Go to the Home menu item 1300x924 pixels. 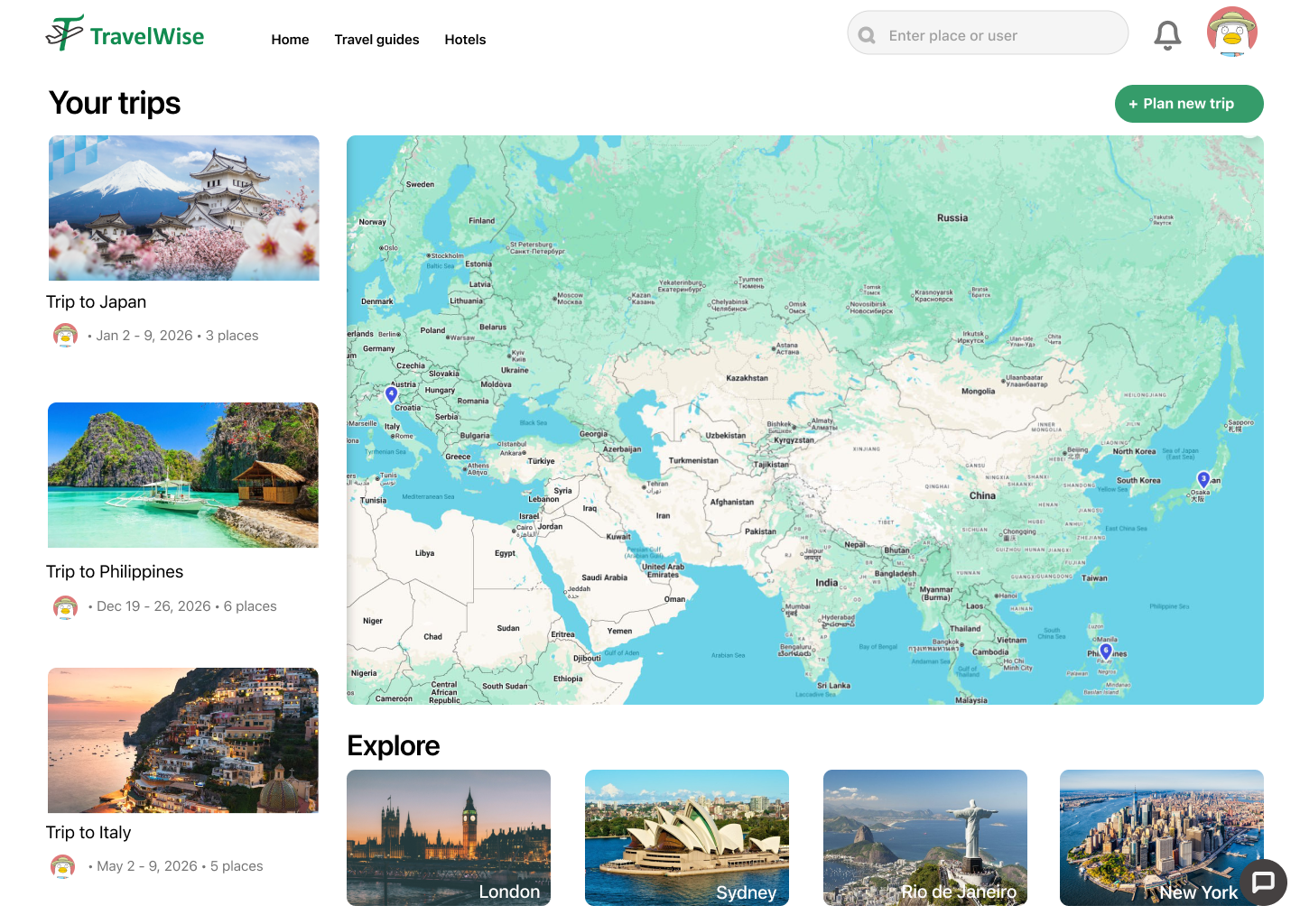290,40
